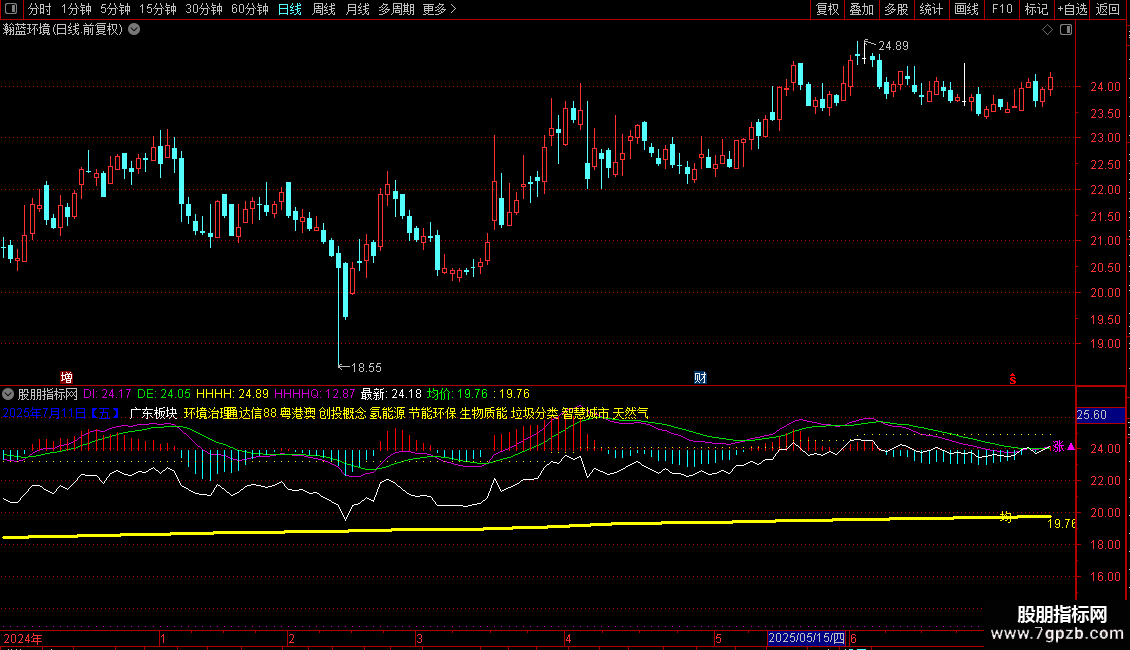Switch to 30分钟 period
The image size is (1130, 650).
[203, 9]
